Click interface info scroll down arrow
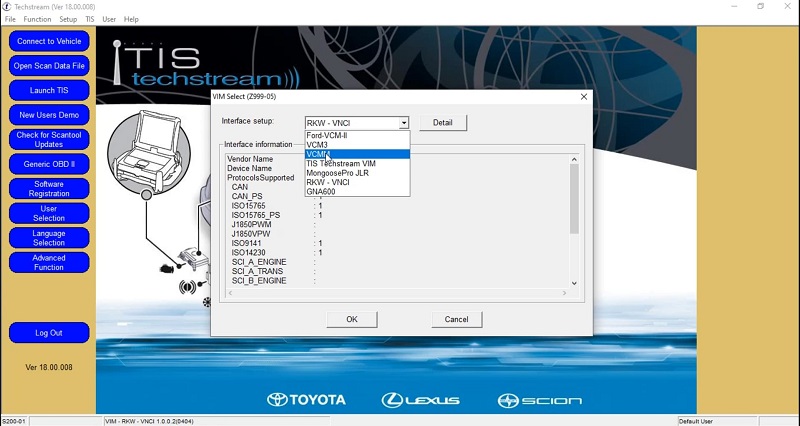 [574, 283]
